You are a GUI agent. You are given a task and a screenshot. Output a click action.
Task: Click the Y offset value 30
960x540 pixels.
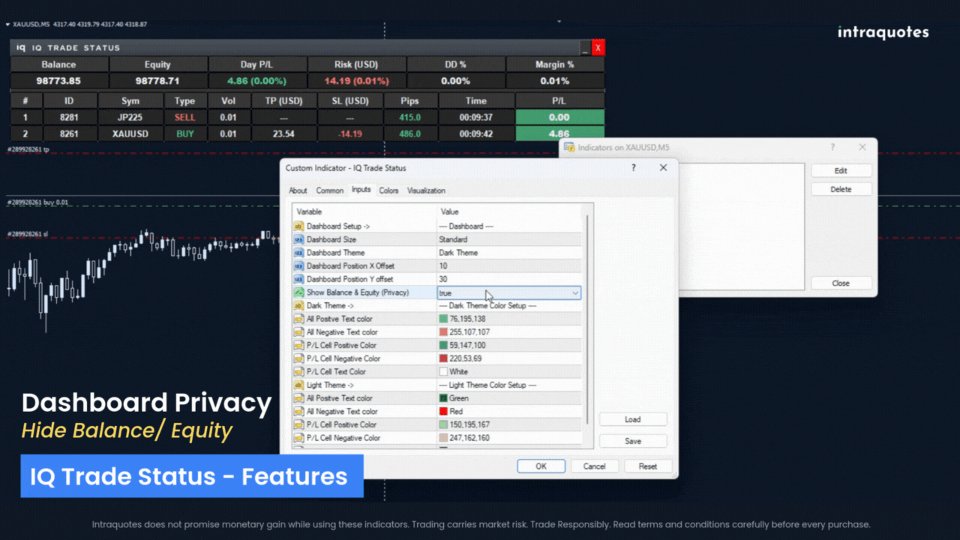pos(509,279)
